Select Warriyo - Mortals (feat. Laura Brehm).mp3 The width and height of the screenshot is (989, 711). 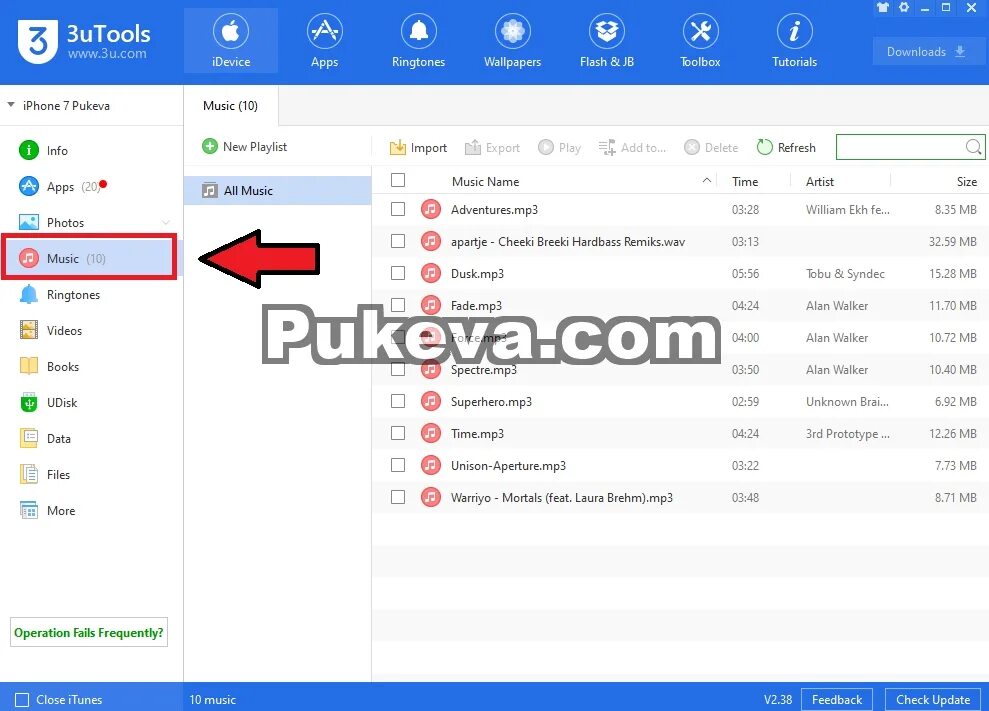[561, 498]
